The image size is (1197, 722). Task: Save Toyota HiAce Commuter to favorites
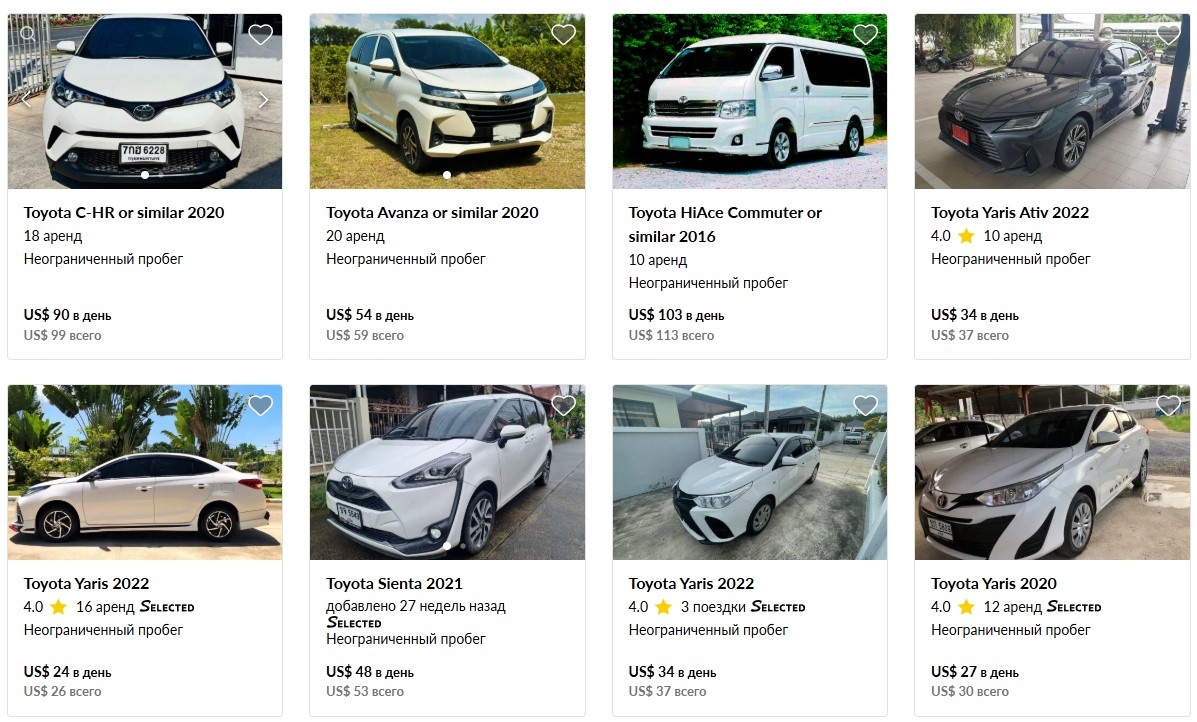pyautogui.click(x=865, y=34)
